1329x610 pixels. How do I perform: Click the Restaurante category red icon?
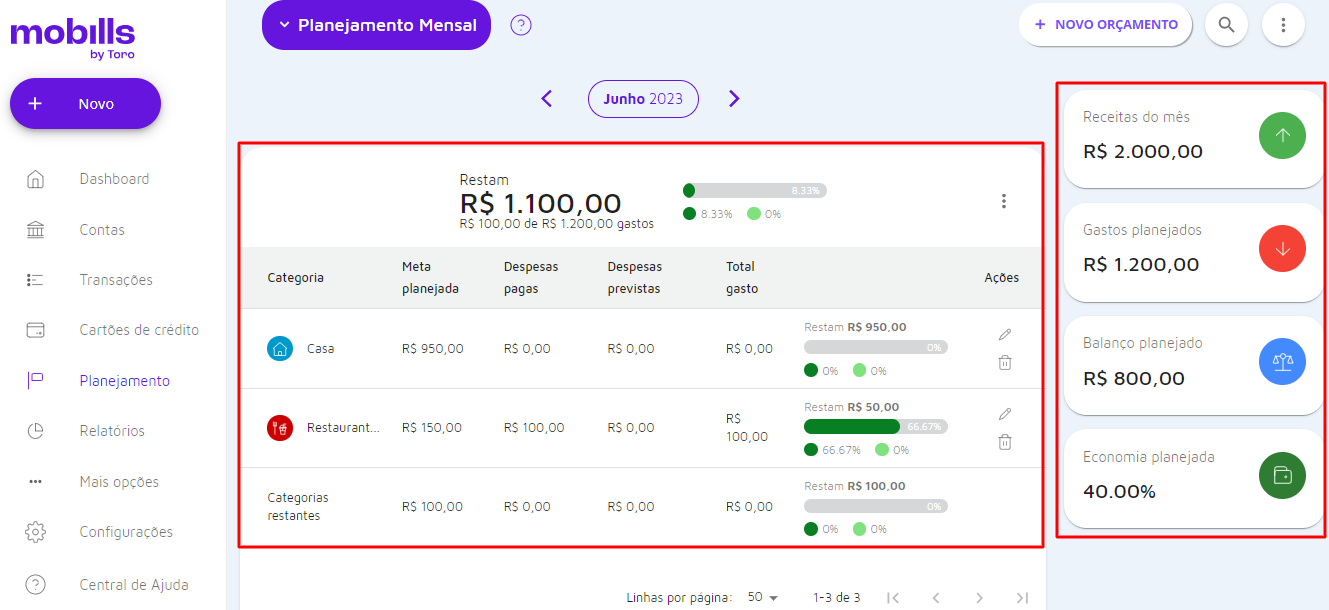[280, 427]
